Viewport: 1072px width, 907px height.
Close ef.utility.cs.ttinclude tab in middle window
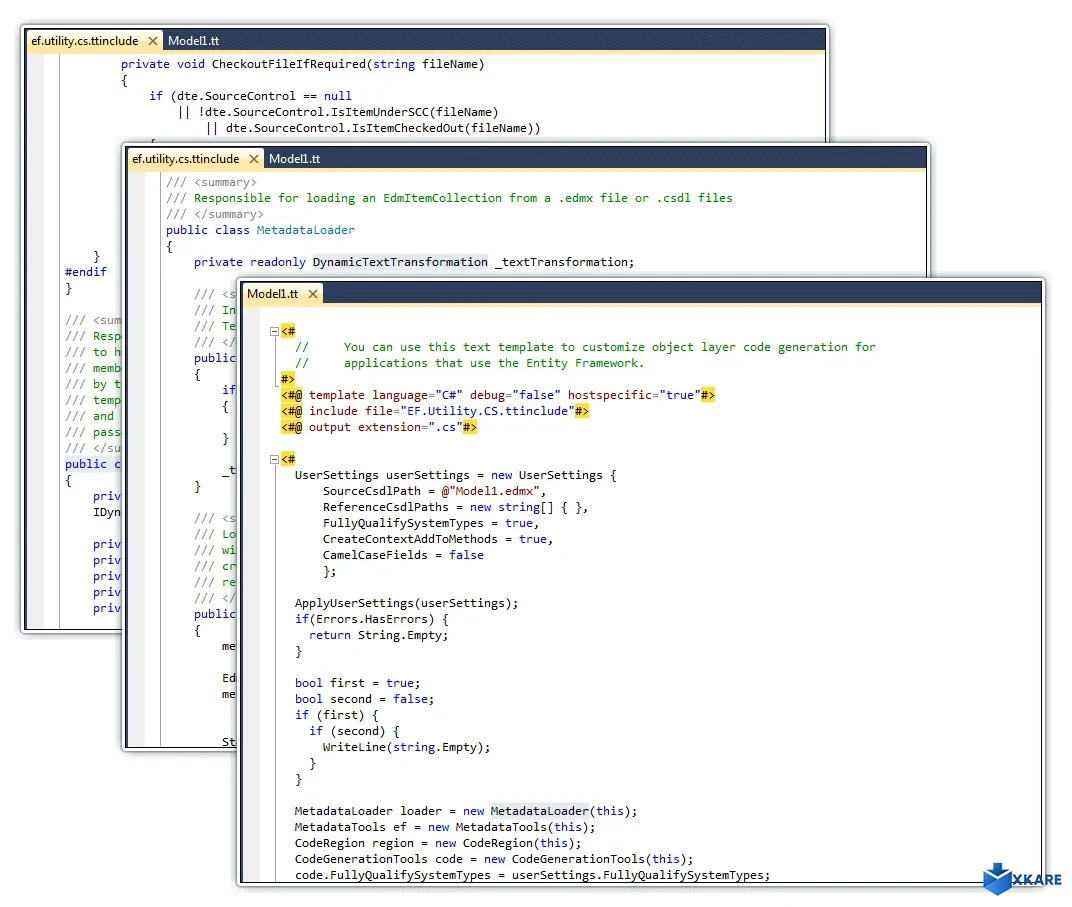click(254, 159)
